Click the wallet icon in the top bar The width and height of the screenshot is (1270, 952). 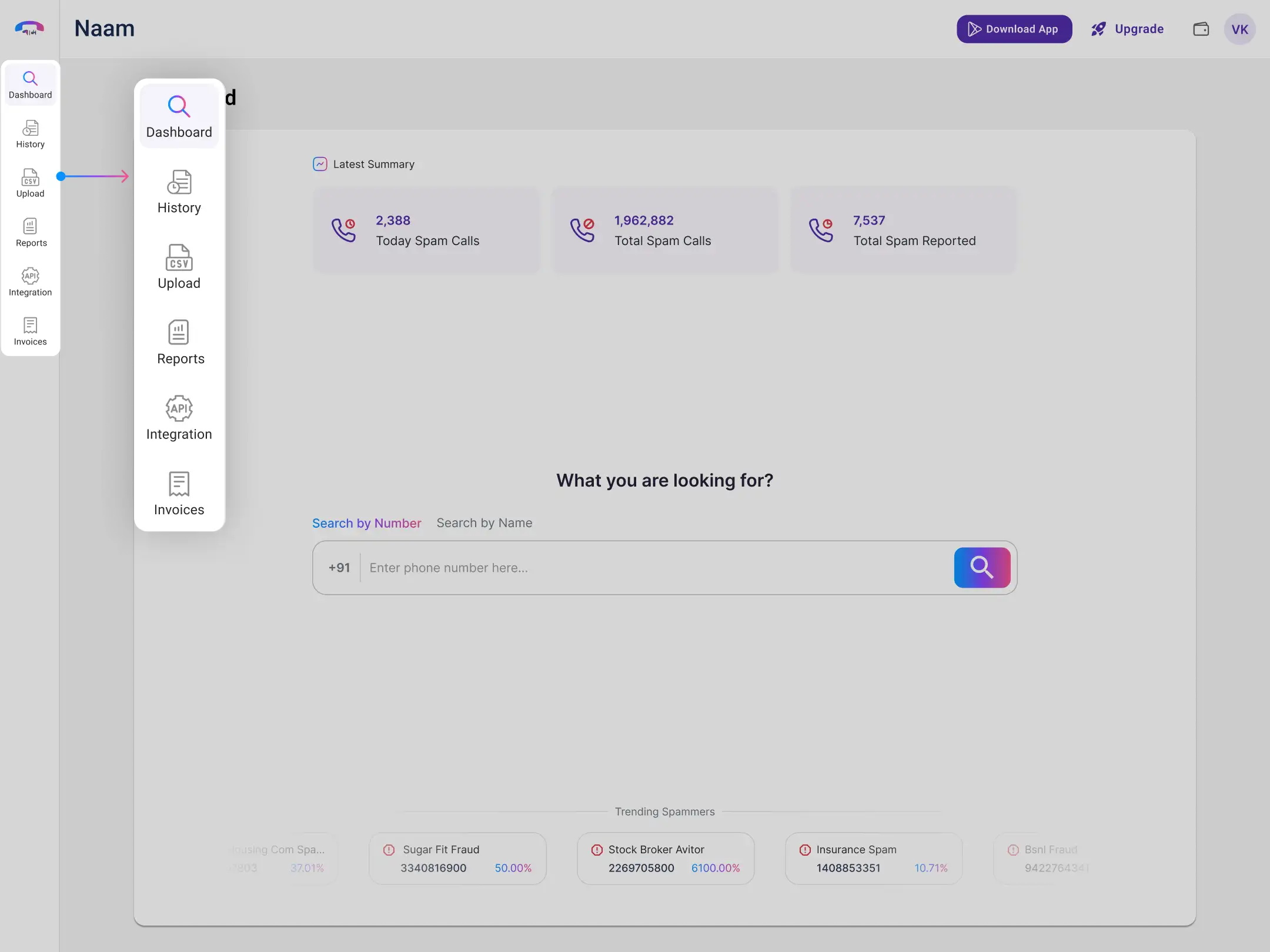(x=1201, y=29)
